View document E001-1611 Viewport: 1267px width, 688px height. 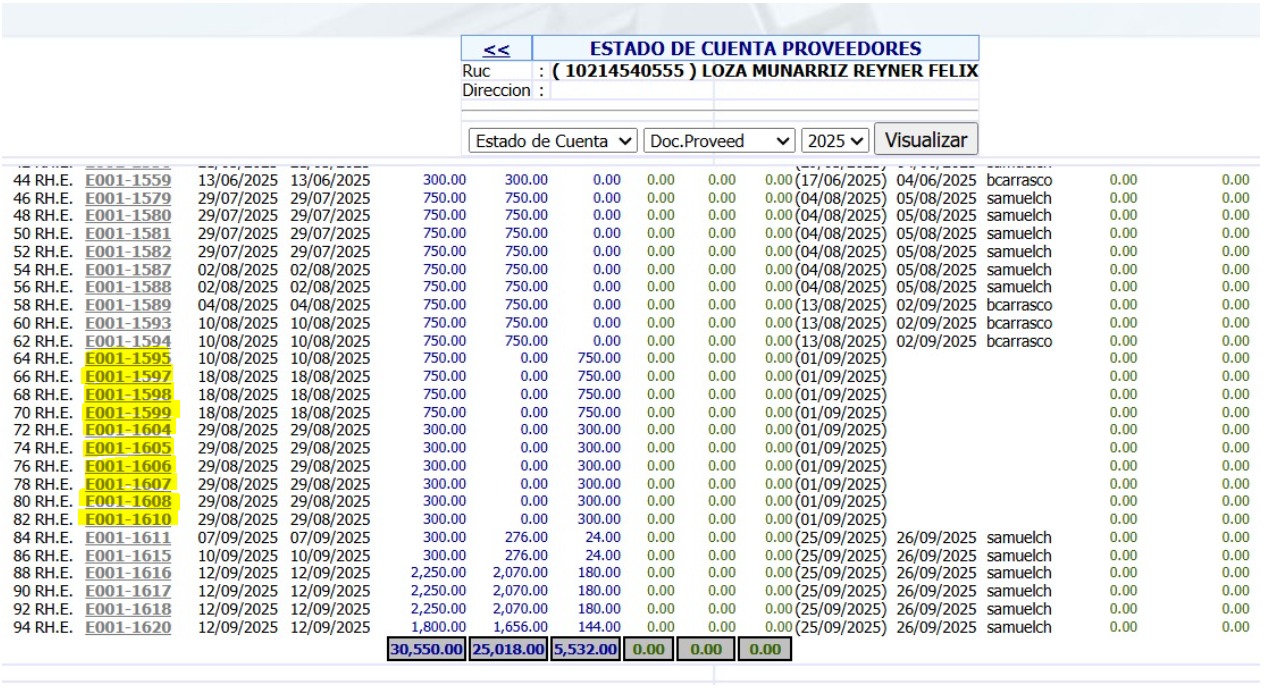point(128,538)
